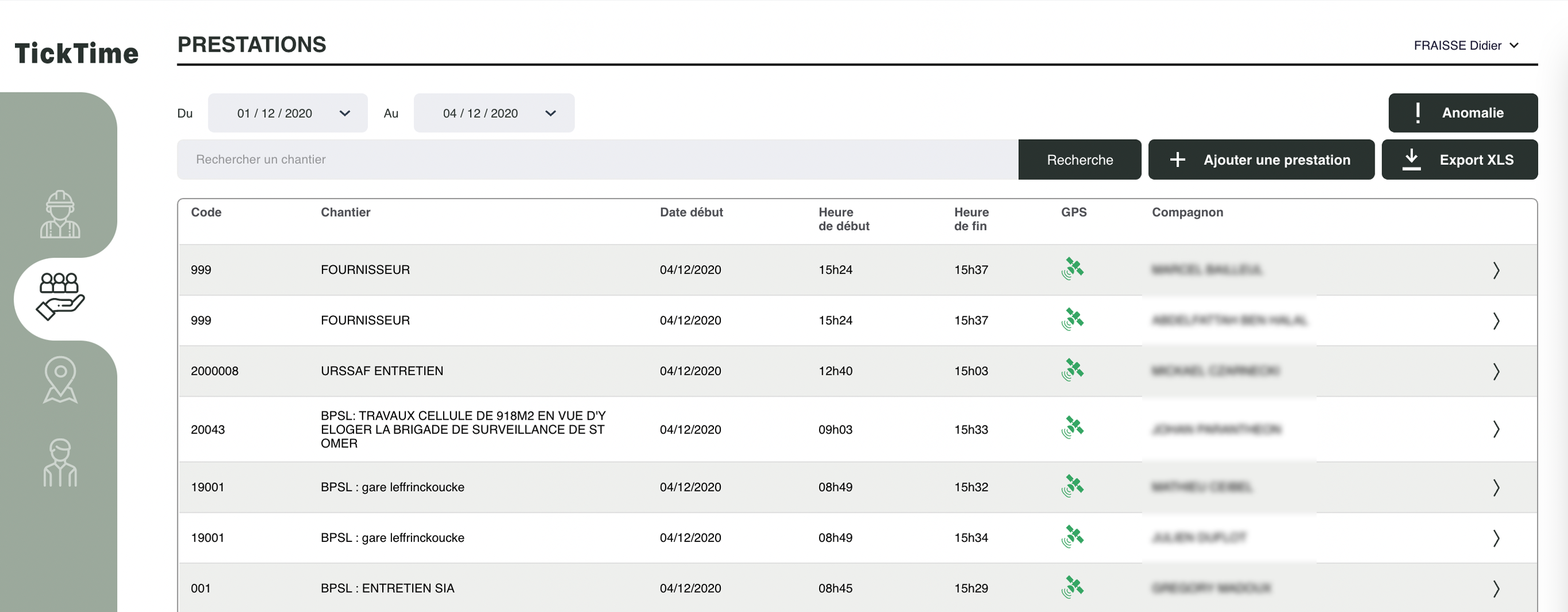
Task: Open the FRAISSE Didier user menu
Action: pyautogui.click(x=1466, y=46)
